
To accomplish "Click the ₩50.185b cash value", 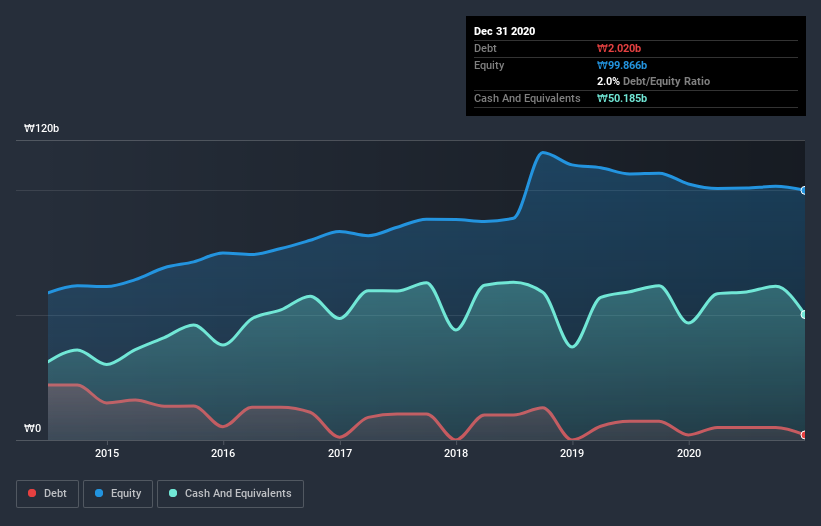I will coord(622,98).
